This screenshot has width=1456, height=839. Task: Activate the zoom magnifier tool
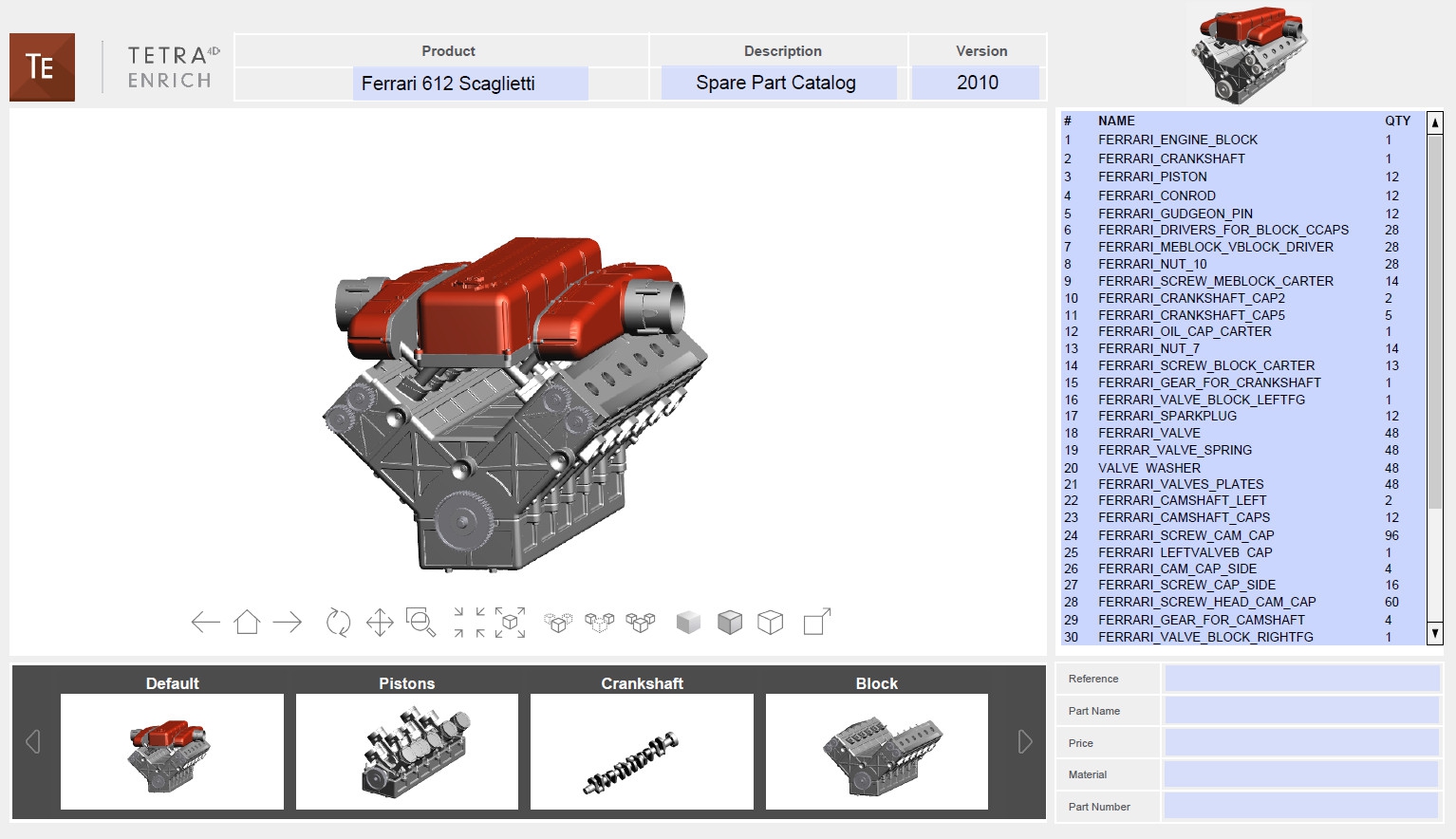point(420,623)
